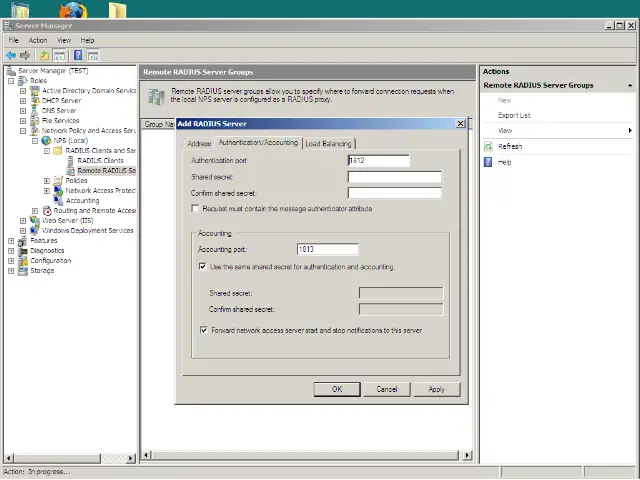Open the Action menu
This screenshot has width=640, height=480.
(x=38, y=40)
